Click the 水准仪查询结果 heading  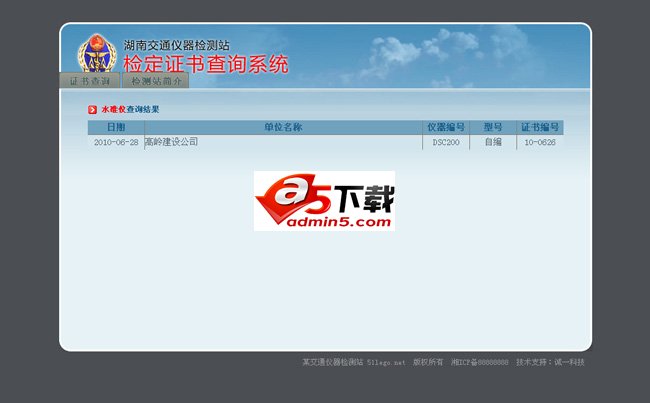coord(130,109)
